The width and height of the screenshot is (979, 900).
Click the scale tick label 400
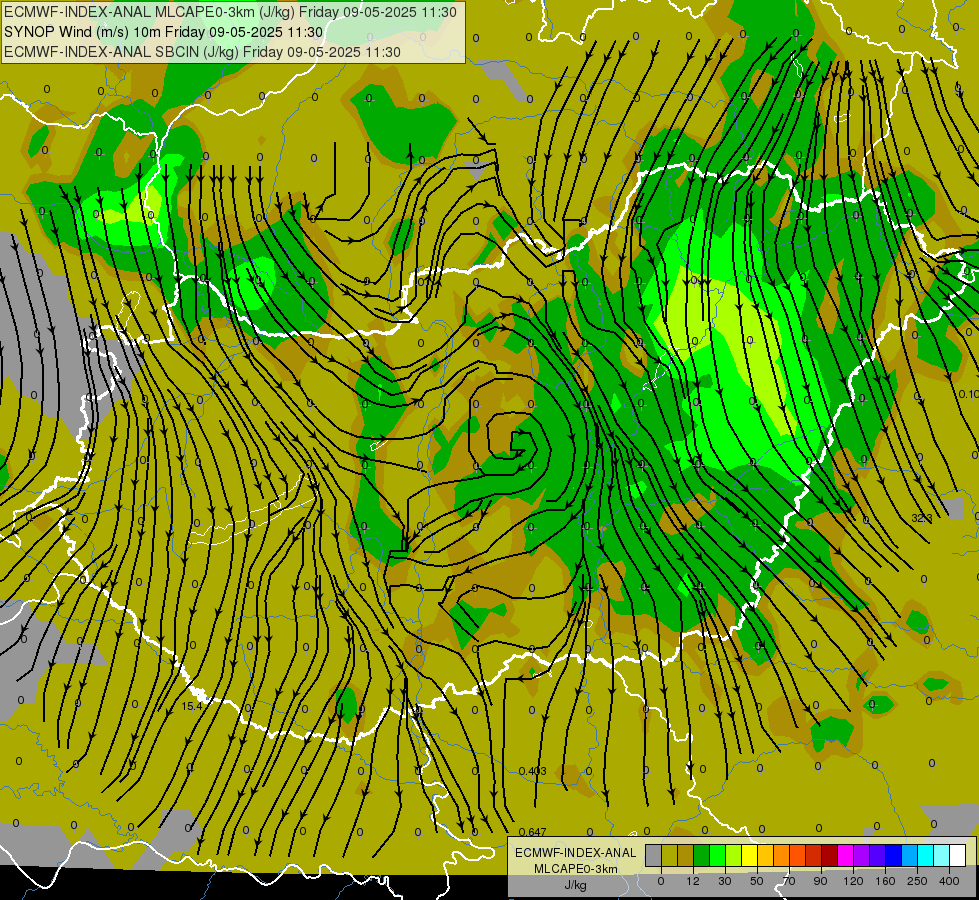(949, 881)
